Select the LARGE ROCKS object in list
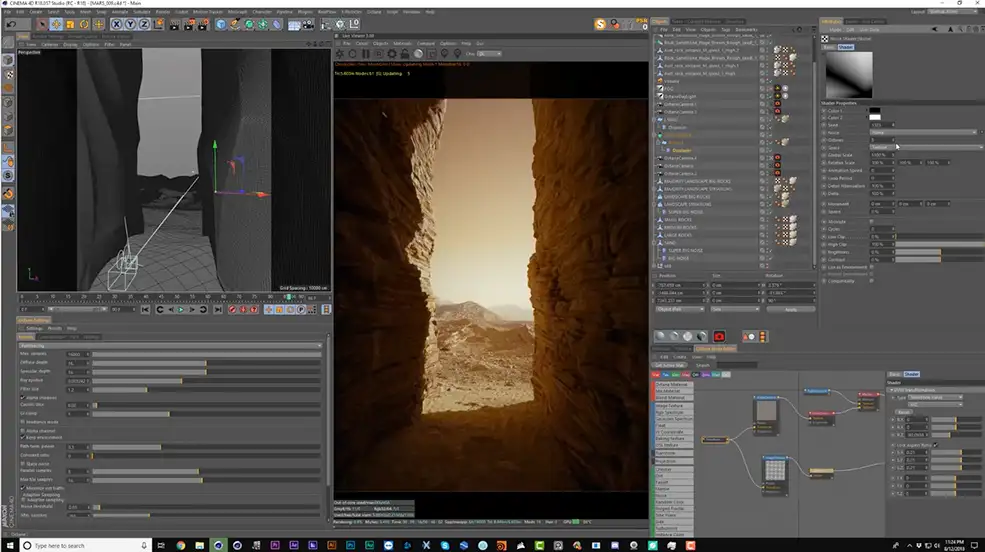The width and height of the screenshot is (985, 552). 678,235
